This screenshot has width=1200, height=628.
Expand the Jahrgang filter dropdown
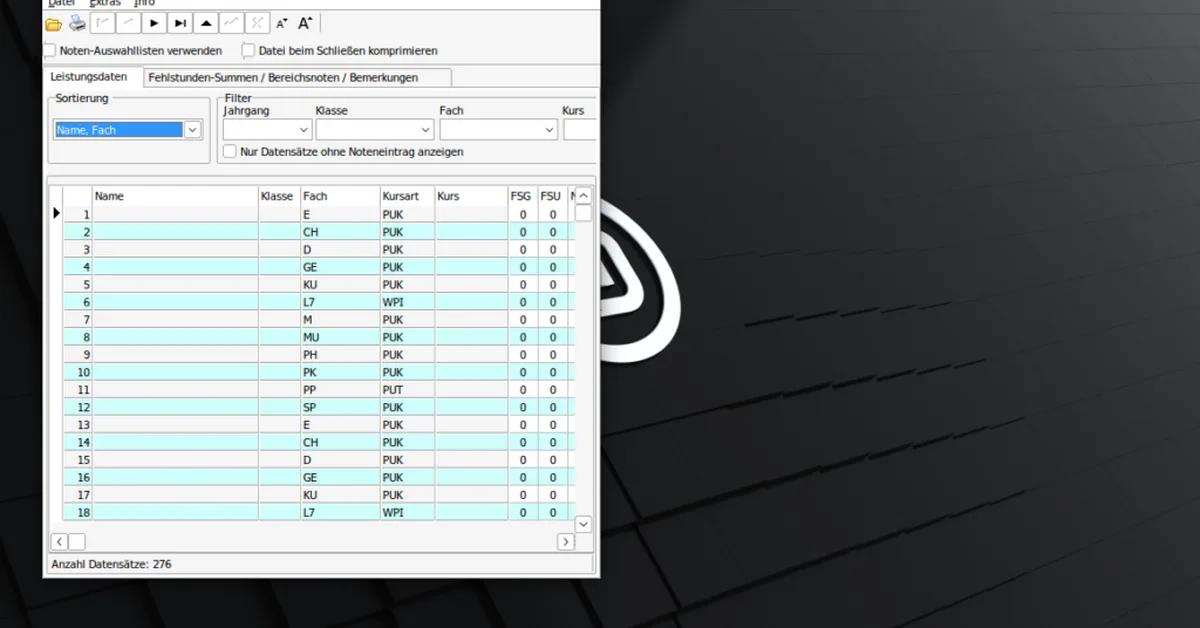tap(304, 130)
